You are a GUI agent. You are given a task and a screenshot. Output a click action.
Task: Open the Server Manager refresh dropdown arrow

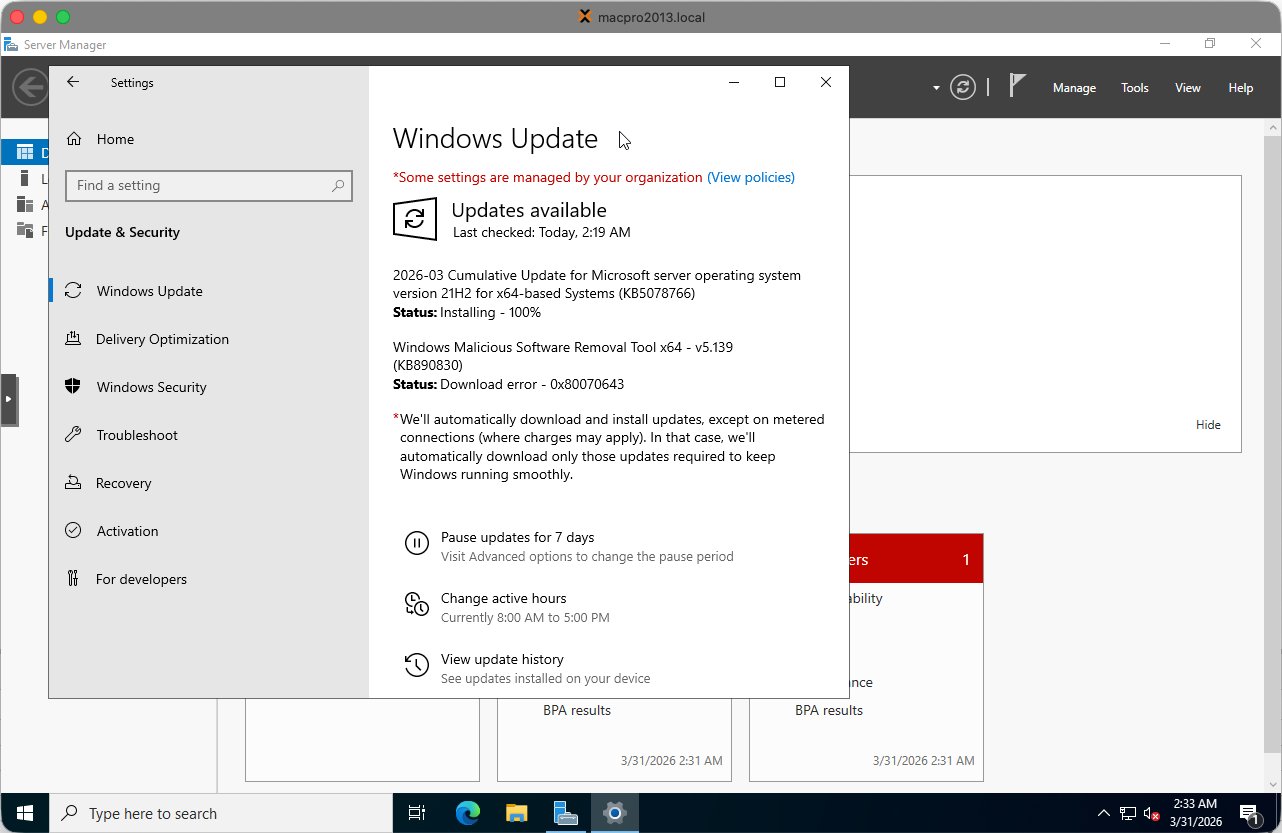click(x=934, y=88)
